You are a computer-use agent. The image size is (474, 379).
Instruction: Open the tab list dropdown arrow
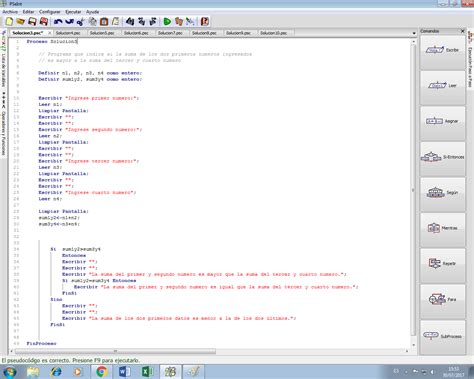414,33
